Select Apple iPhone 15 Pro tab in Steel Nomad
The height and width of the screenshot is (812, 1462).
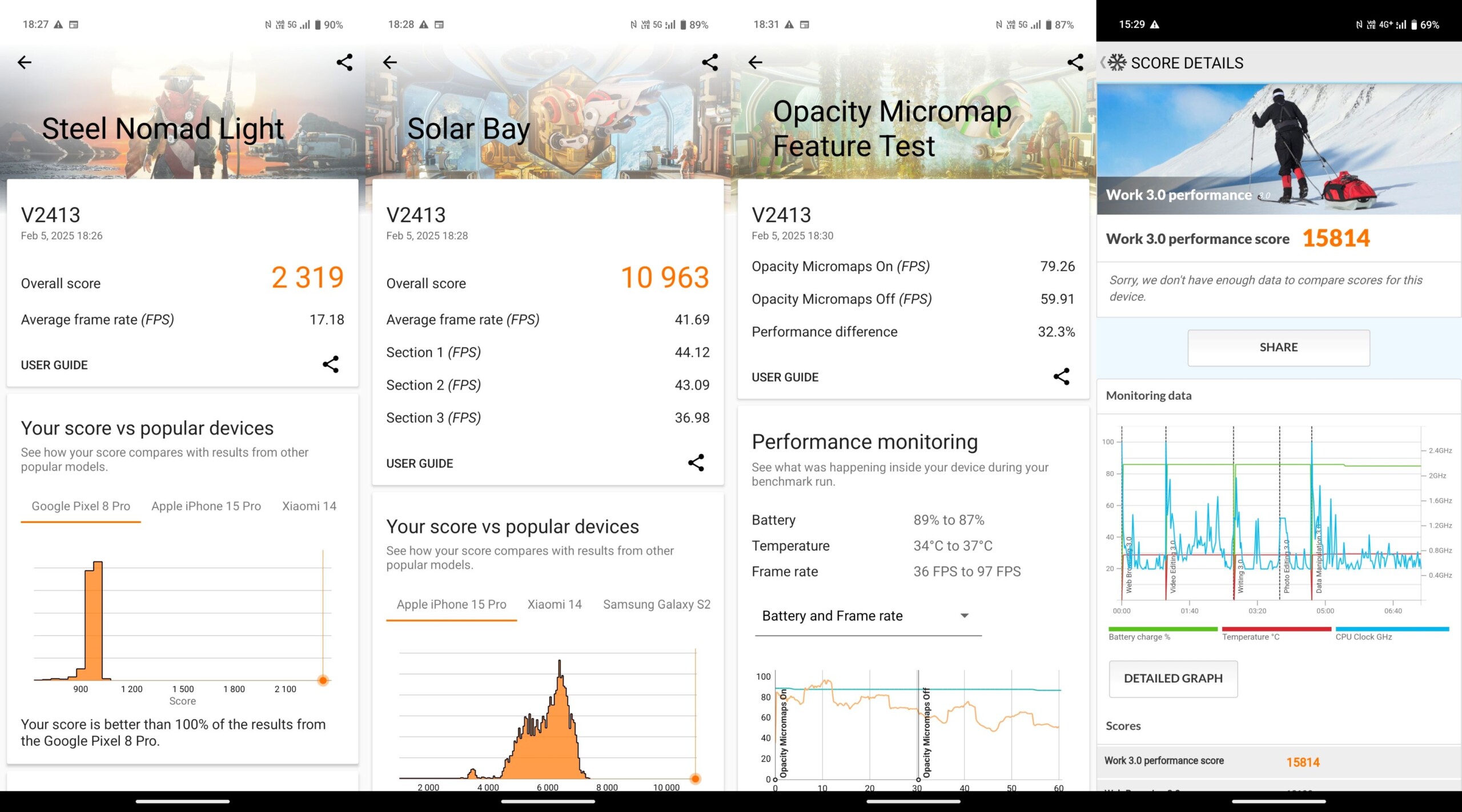tap(206, 506)
